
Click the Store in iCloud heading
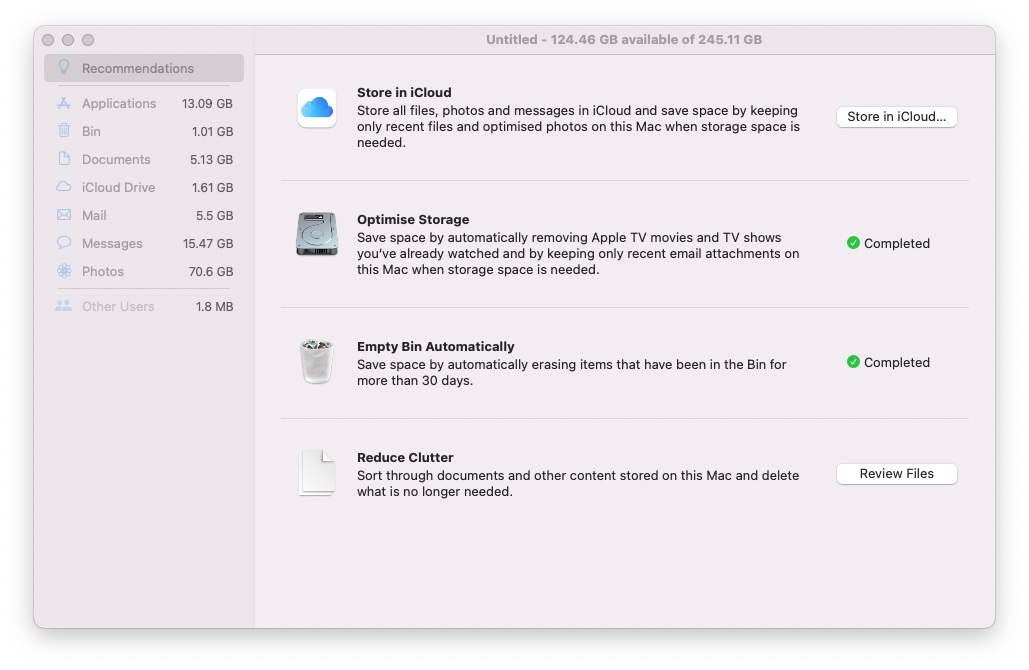click(404, 93)
